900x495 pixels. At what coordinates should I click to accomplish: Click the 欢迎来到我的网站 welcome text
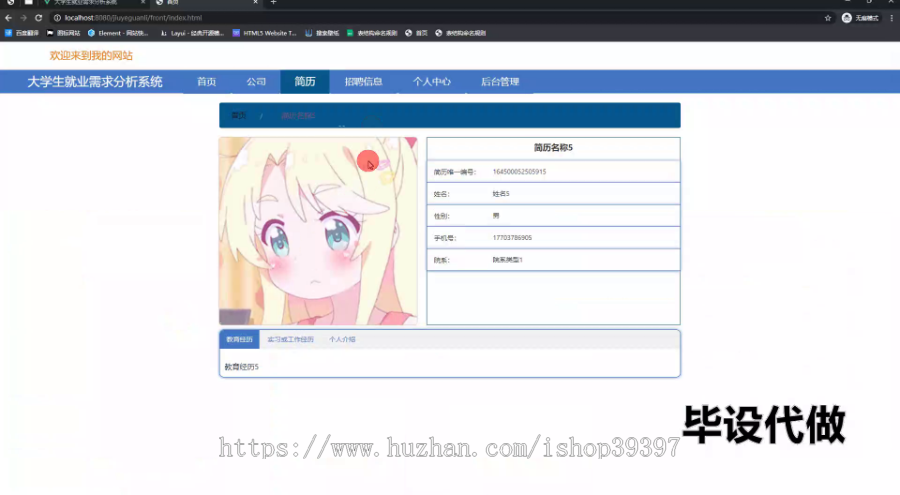(91, 56)
